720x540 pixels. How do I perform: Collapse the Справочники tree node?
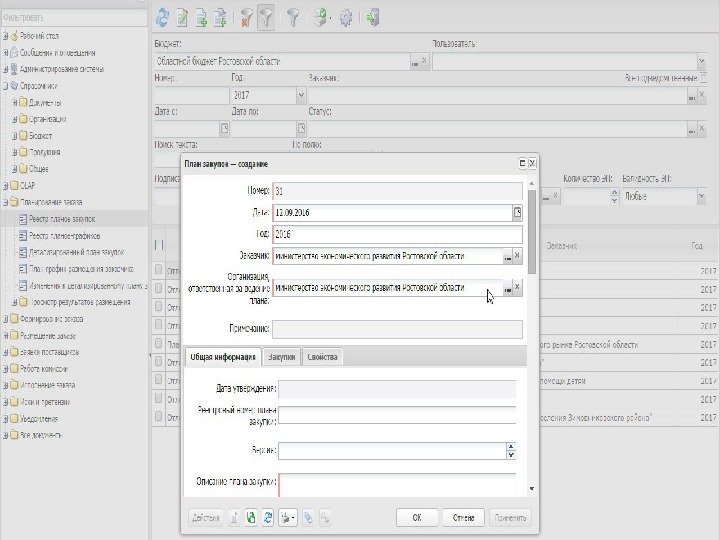[x=6, y=86]
